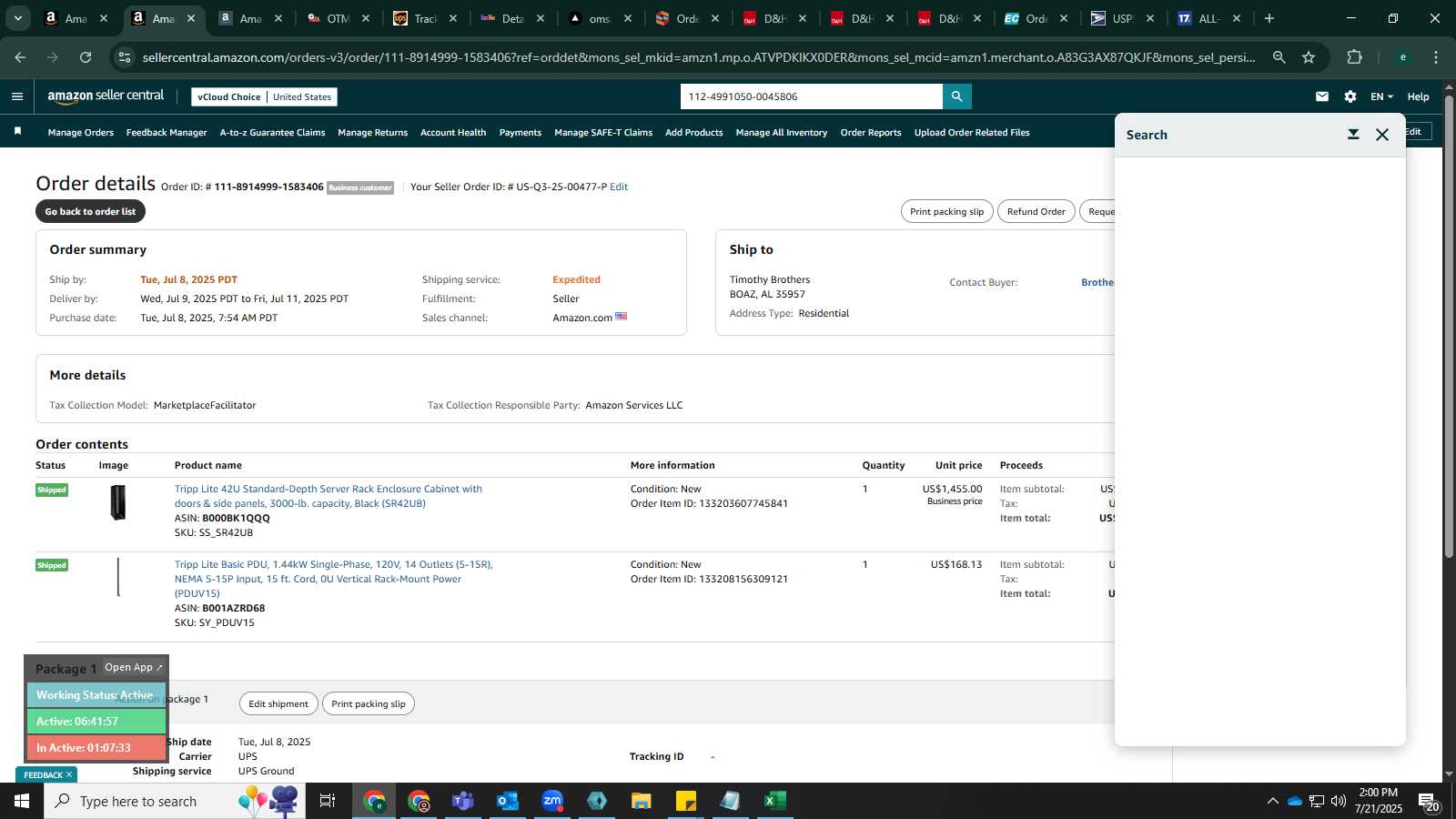Open the Tripp Lite Basic PDU product link

(x=333, y=579)
